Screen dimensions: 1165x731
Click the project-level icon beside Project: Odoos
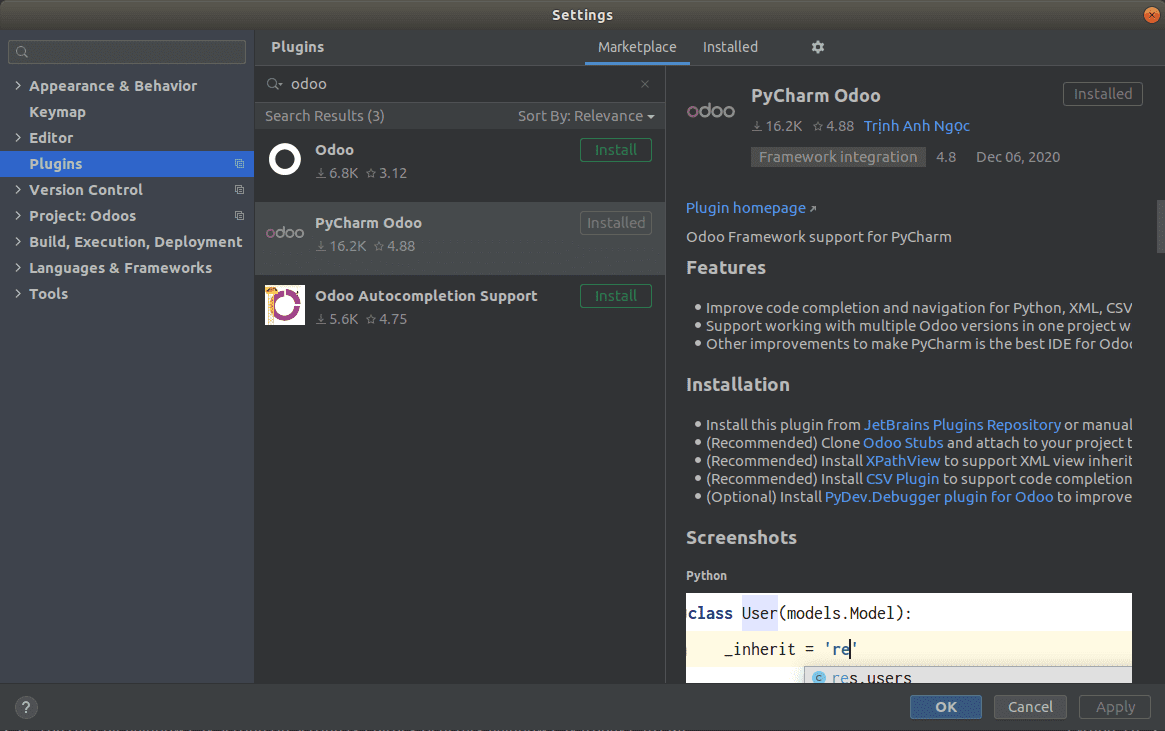click(239, 215)
